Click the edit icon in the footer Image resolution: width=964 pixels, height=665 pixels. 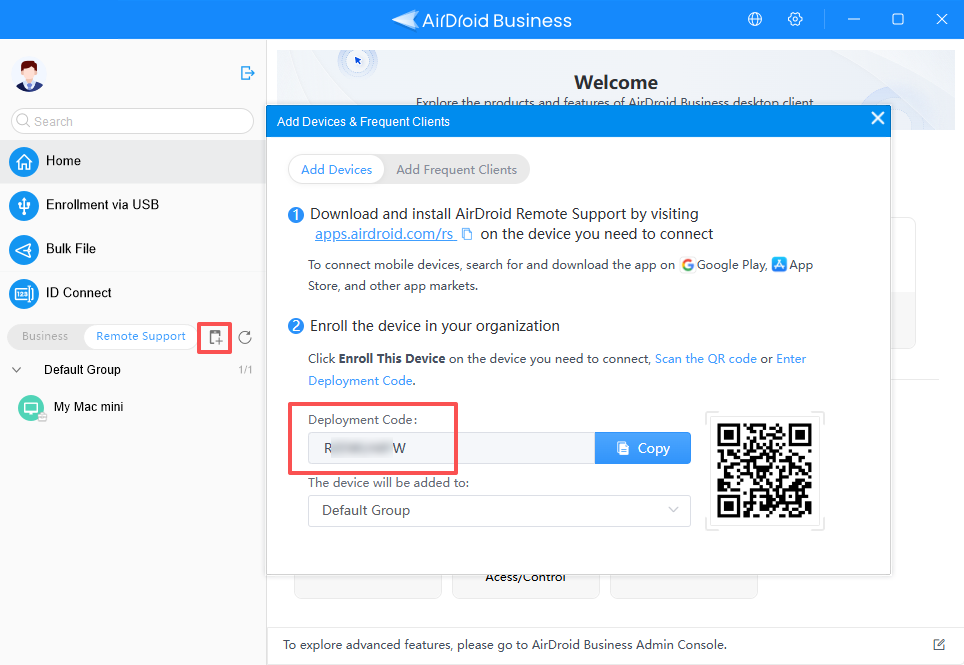(x=939, y=644)
